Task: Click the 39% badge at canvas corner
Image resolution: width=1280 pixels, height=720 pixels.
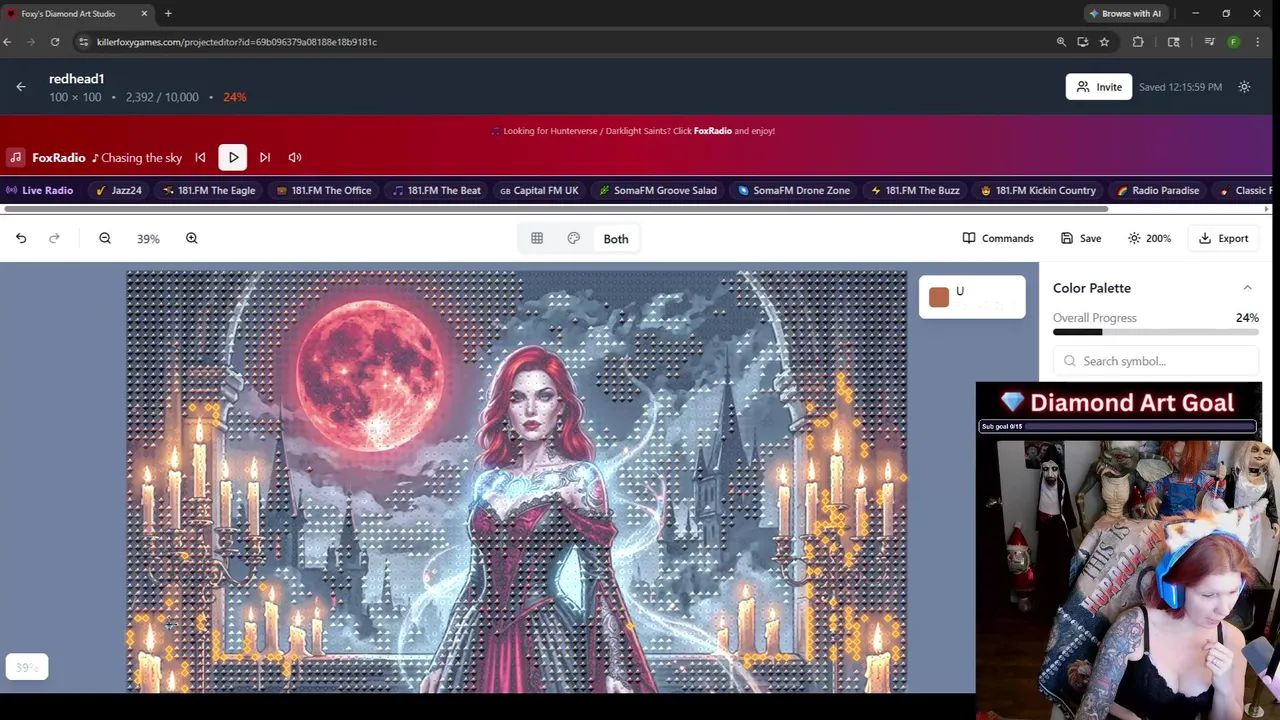Action: point(27,667)
